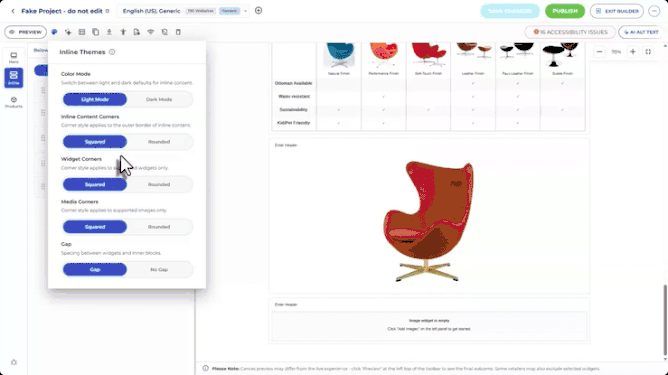Click the AI sparkle icon in toolbar
This screenshot has width=668, height=375.
coord(68,32)
